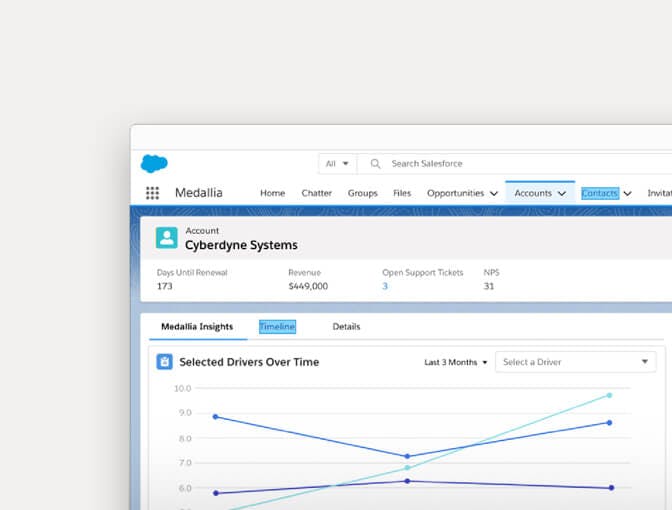The width and height of the screenshot is (672, 510).
Task: Click the search magnifier icon
Action: [375, 164]
